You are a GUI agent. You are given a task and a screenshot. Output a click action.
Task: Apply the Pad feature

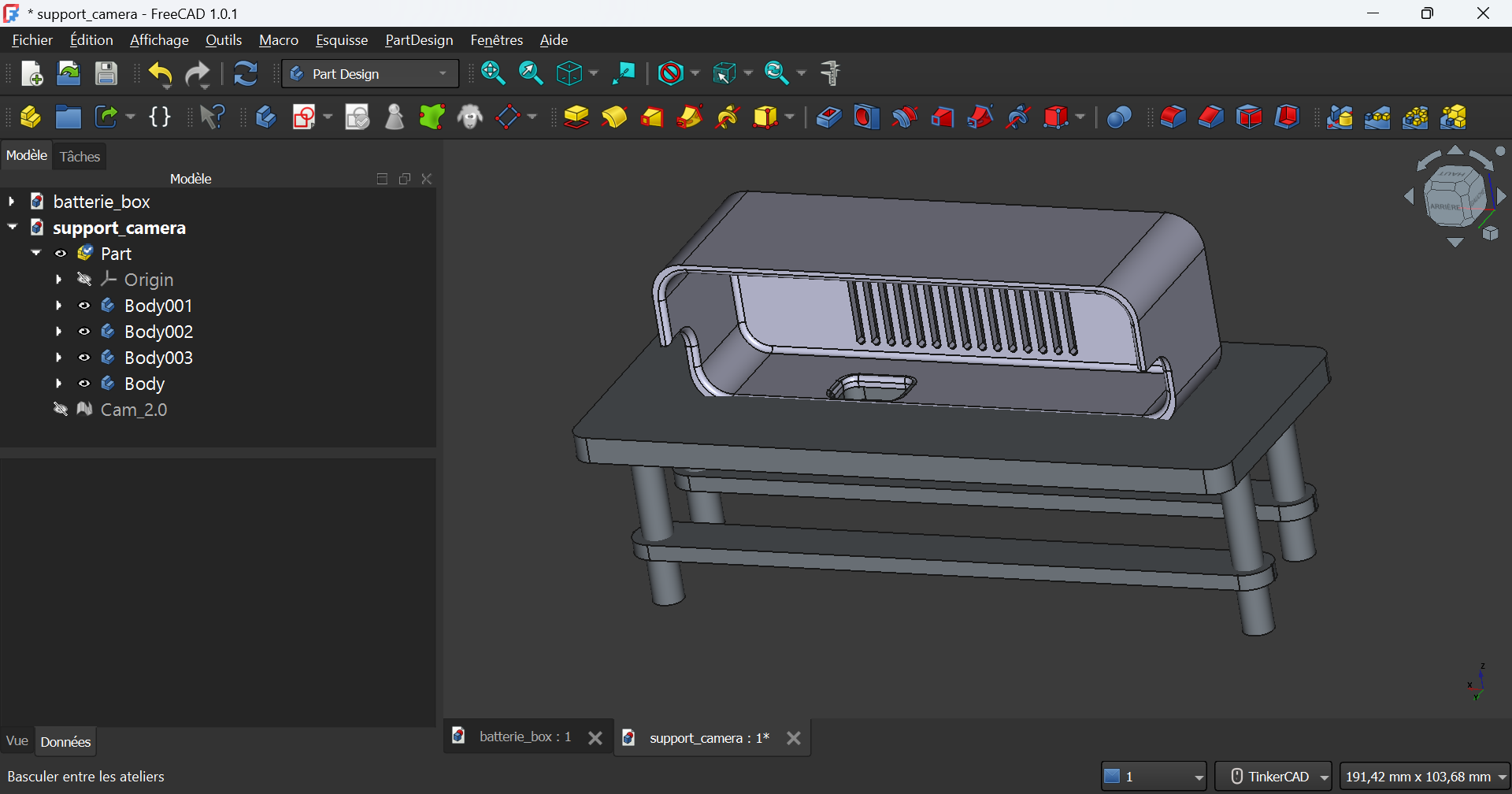point(576,117)
